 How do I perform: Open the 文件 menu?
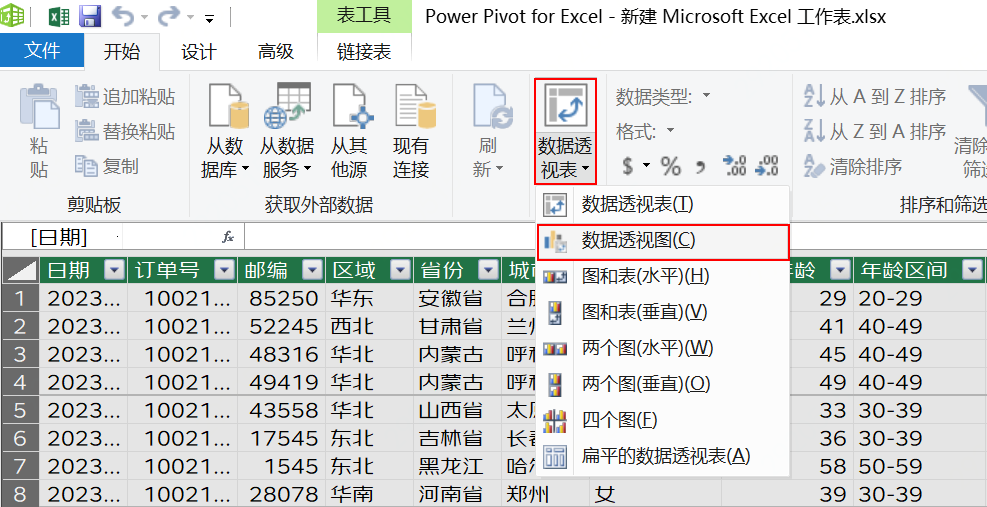coord(42,50)
